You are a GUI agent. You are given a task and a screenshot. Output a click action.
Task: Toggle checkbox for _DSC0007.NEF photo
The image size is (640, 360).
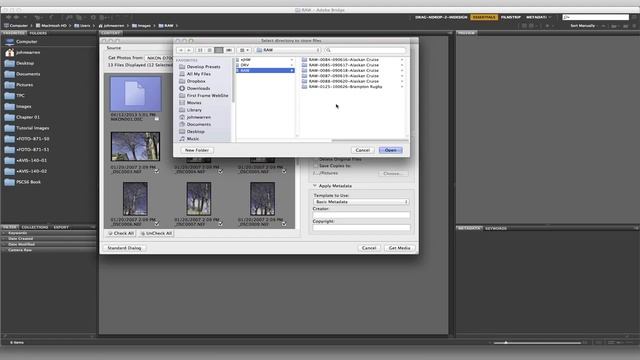tap(220, 224)
